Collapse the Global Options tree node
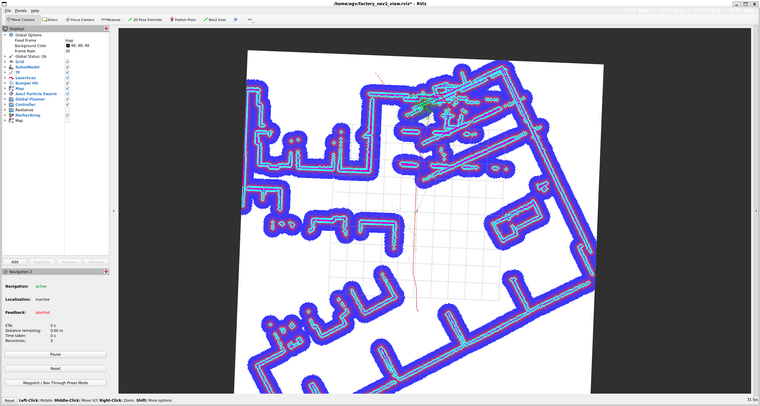The width and height of the screenshot is (760, 406). click(x=5, y=35)
